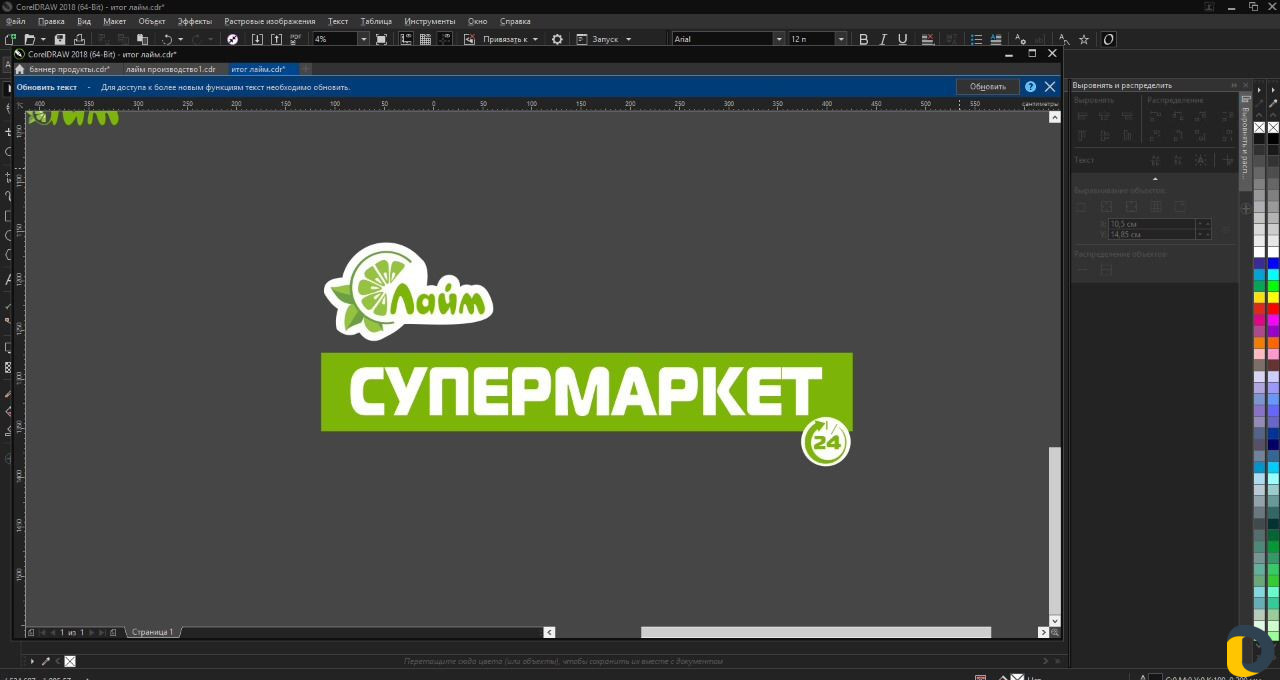
Task: Save the document with the floppy icon
Action: click(59, 39)
